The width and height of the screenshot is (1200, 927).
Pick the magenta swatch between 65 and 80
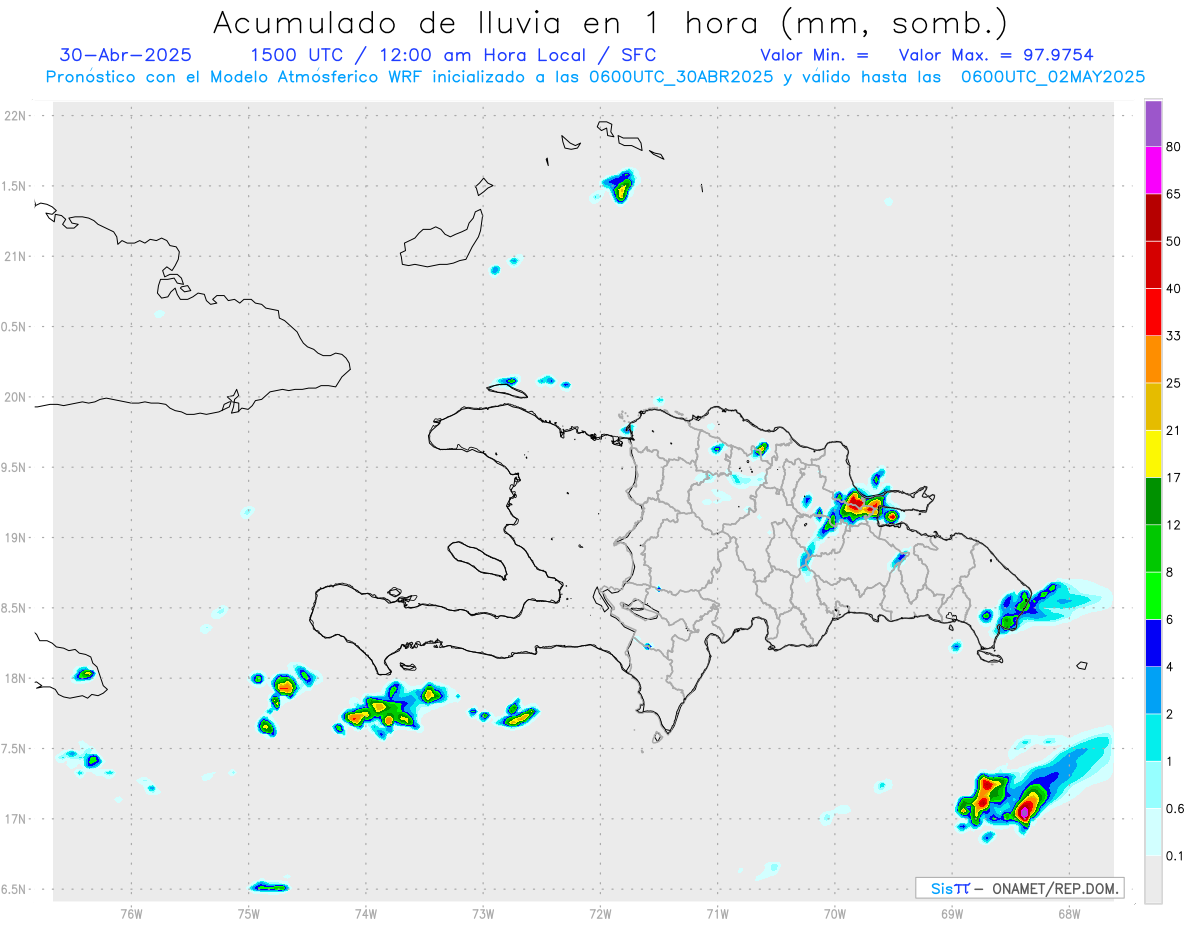point(1153,171)
